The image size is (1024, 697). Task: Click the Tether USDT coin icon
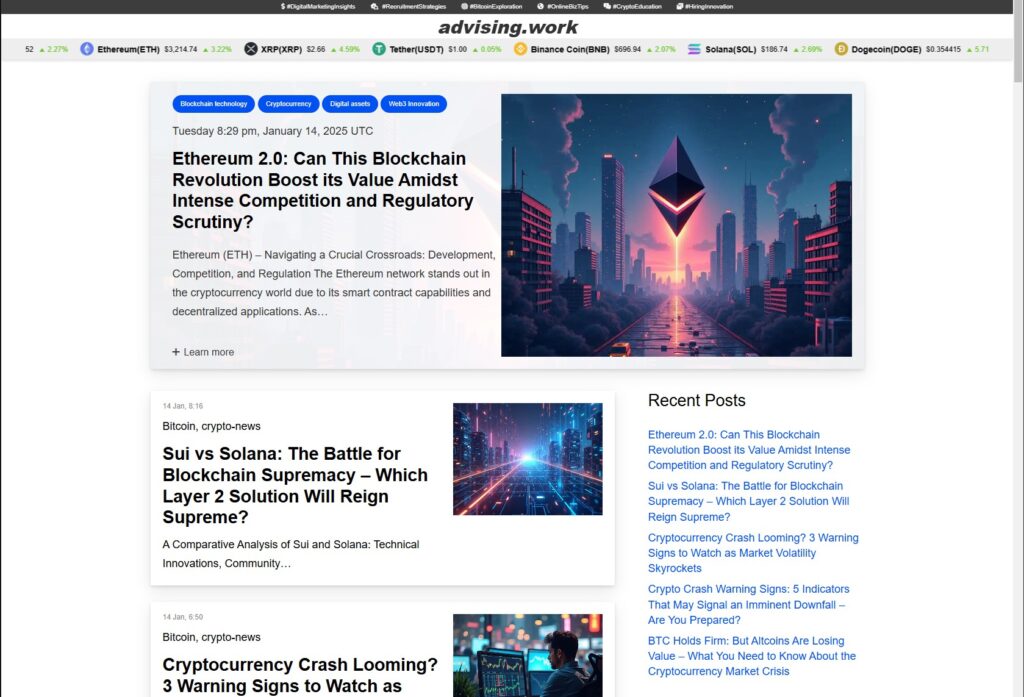pyautogui.click(x=379, y=49)
